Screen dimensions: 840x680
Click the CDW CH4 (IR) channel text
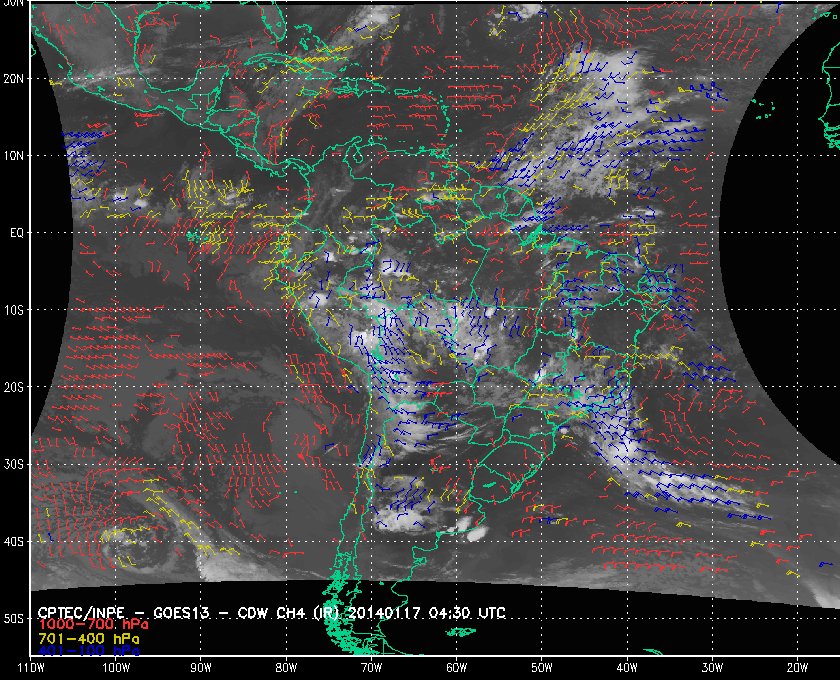[x=287, y=613]
